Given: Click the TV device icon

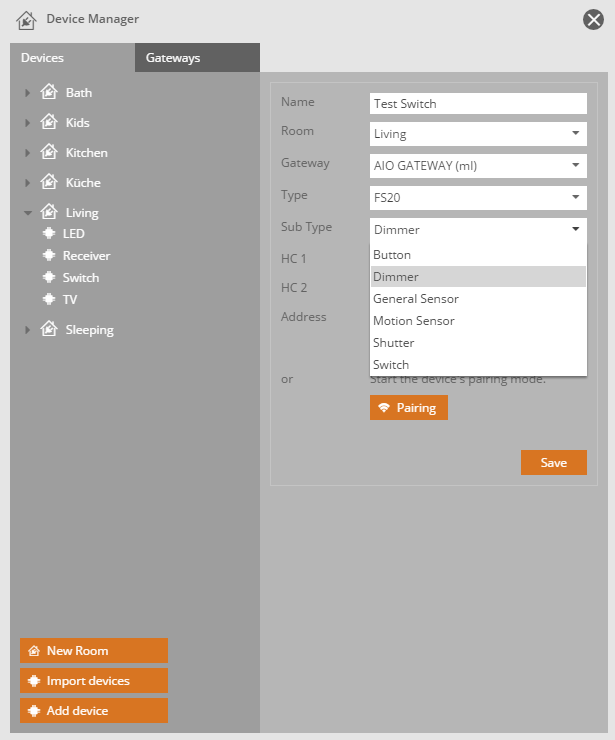Looking at the screenshot, I should coord(49,299).
